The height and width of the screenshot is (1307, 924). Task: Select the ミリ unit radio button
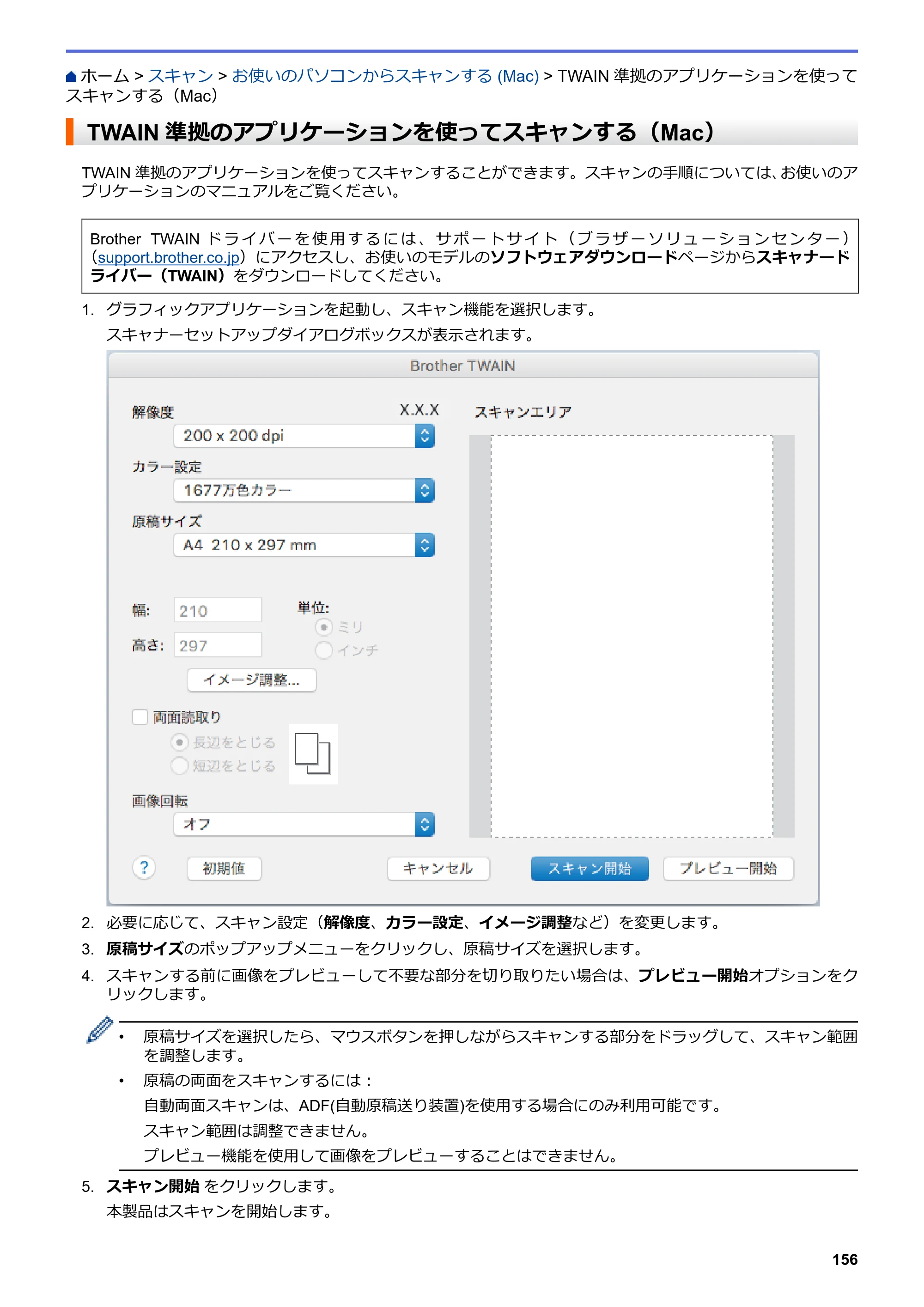click(324, 627)
